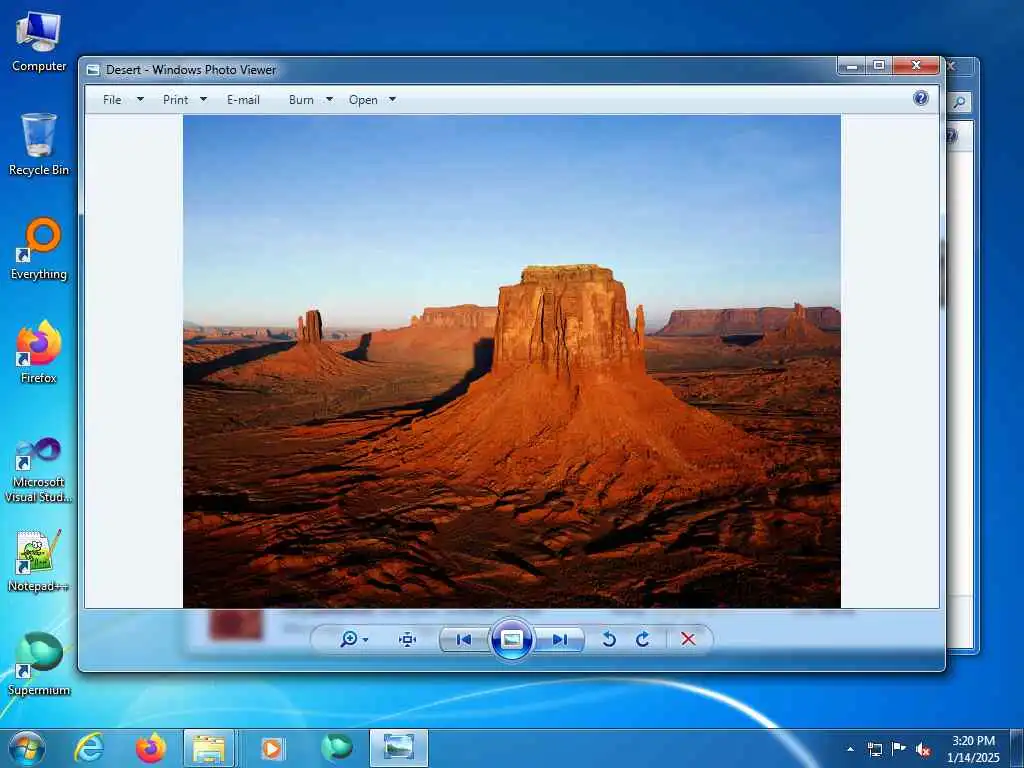Expand the Open dropdown arrow
Image resolution: width=1024 pixels, height=768 pixels.
[x=392, y=99]
